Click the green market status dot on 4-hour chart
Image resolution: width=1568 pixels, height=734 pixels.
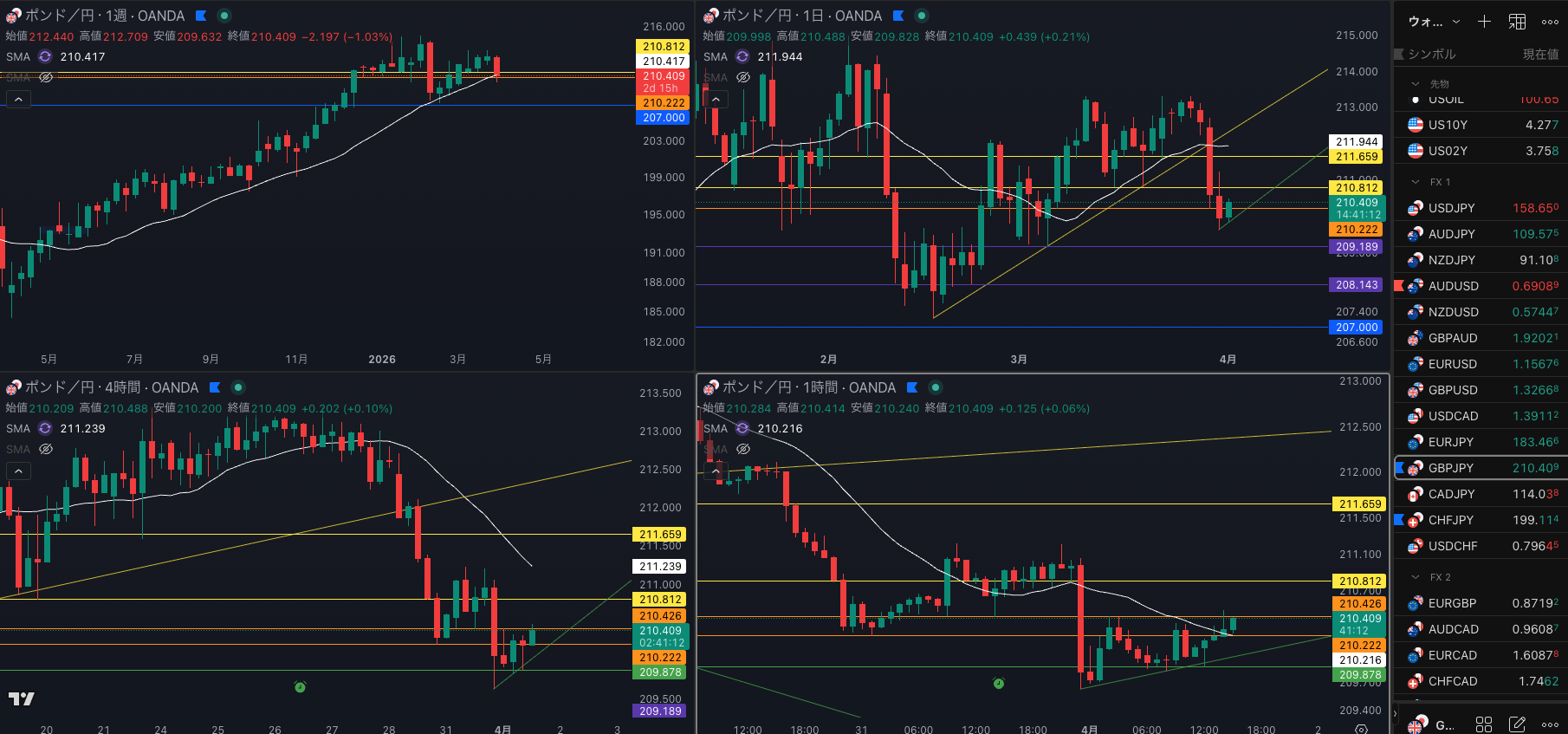(x=238, y=387)
